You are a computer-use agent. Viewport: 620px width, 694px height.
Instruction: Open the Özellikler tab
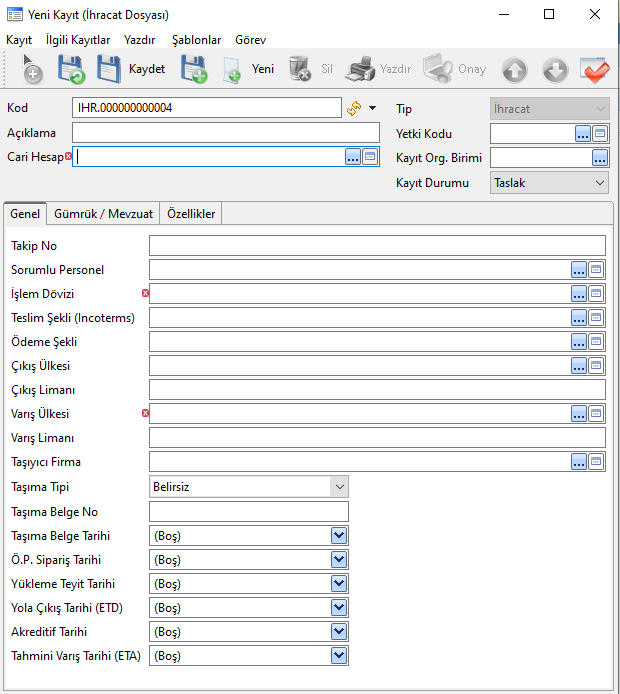click(191, 214)
